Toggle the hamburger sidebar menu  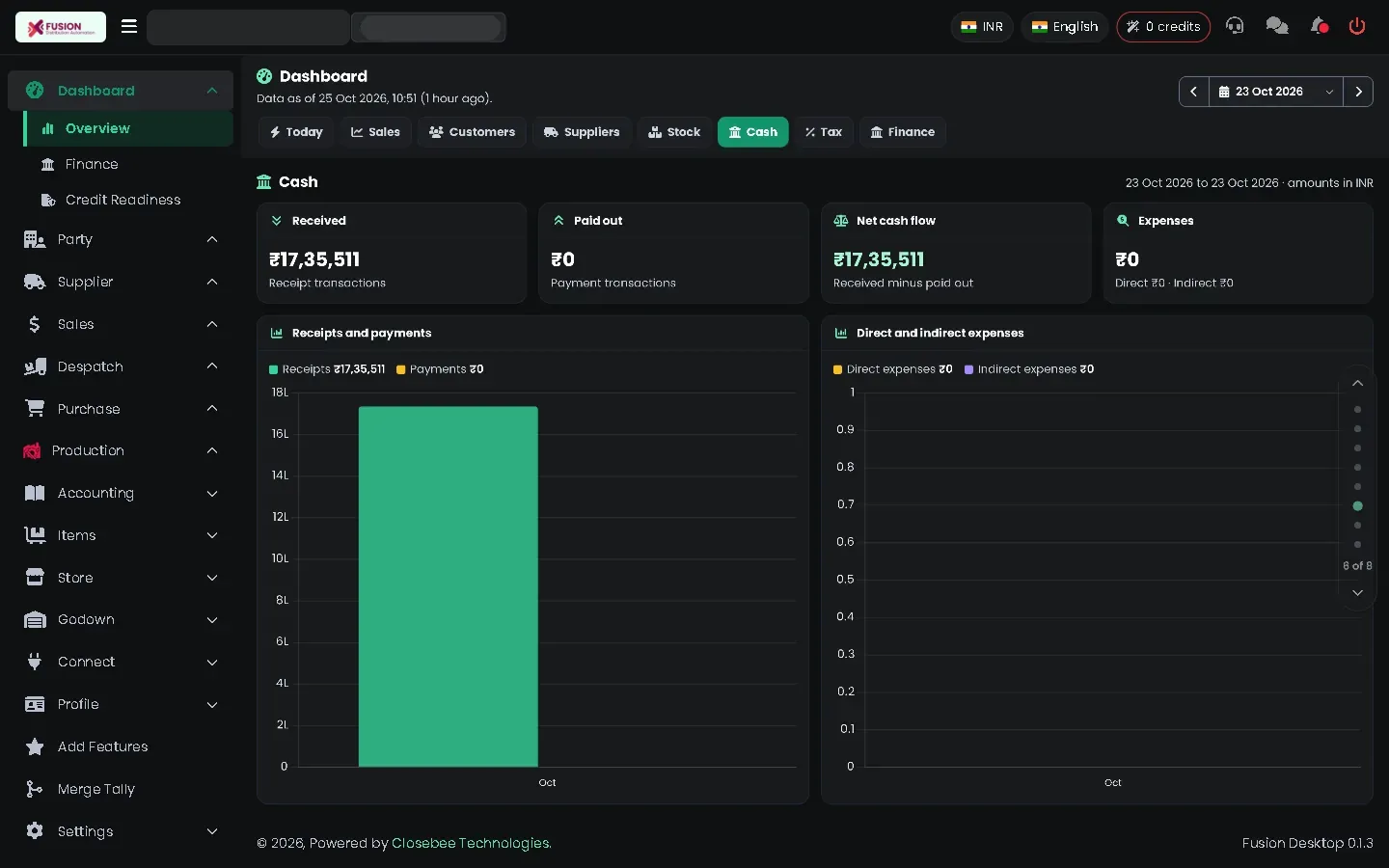coord(129,26)
